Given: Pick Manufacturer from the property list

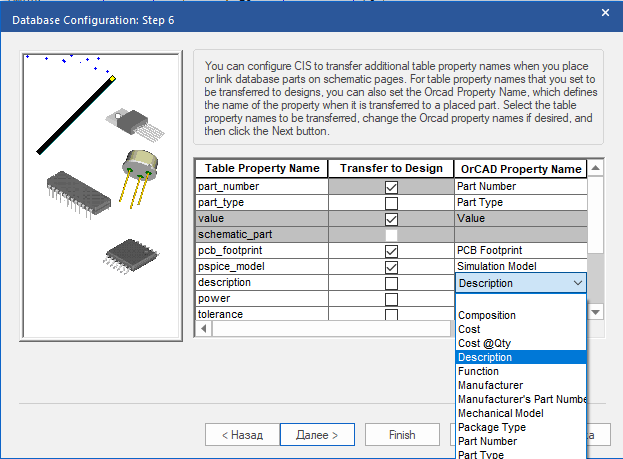Looking at the screenshot, I should click(490, 385).
